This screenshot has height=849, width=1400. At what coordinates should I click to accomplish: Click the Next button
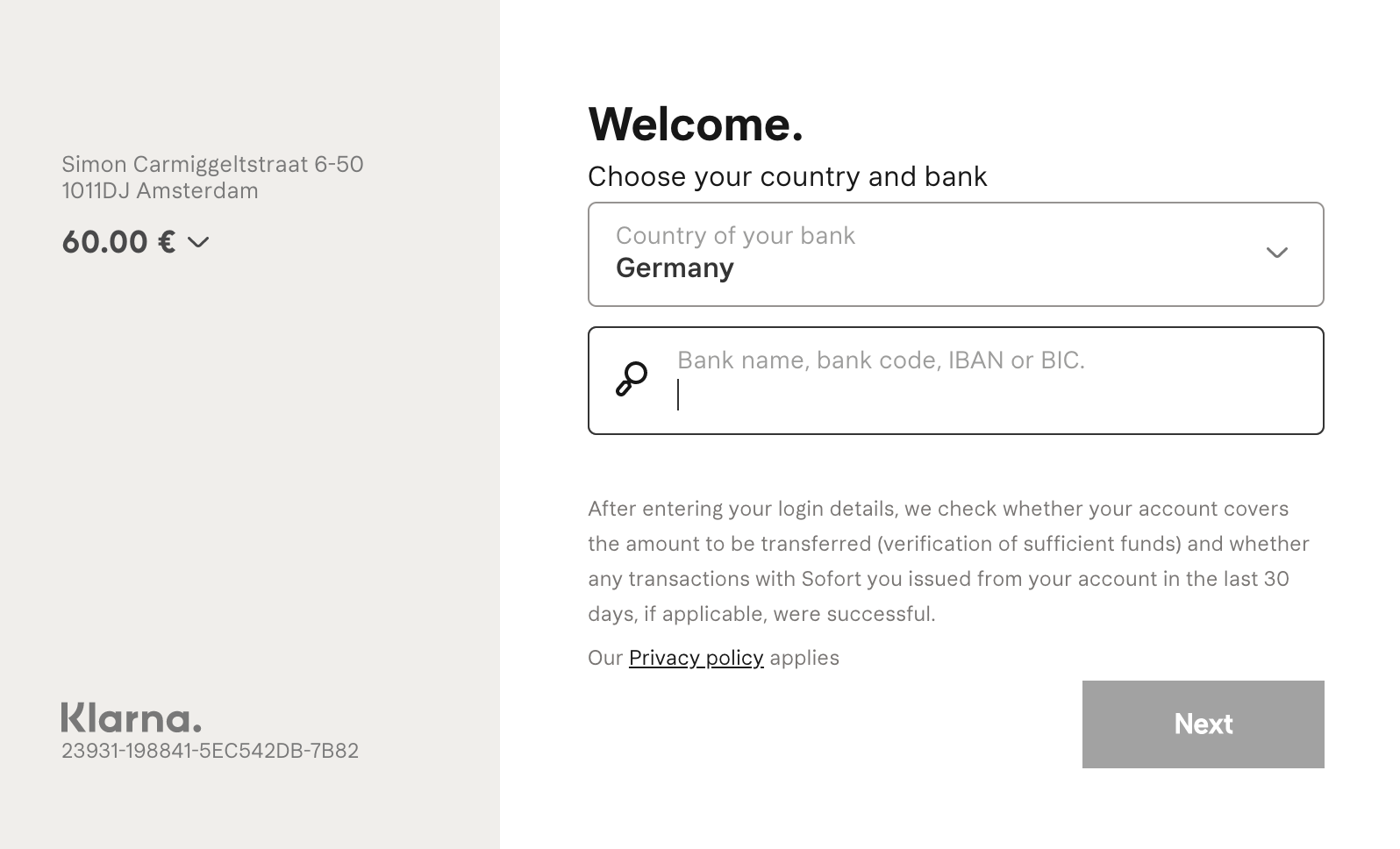(1203, 724)
